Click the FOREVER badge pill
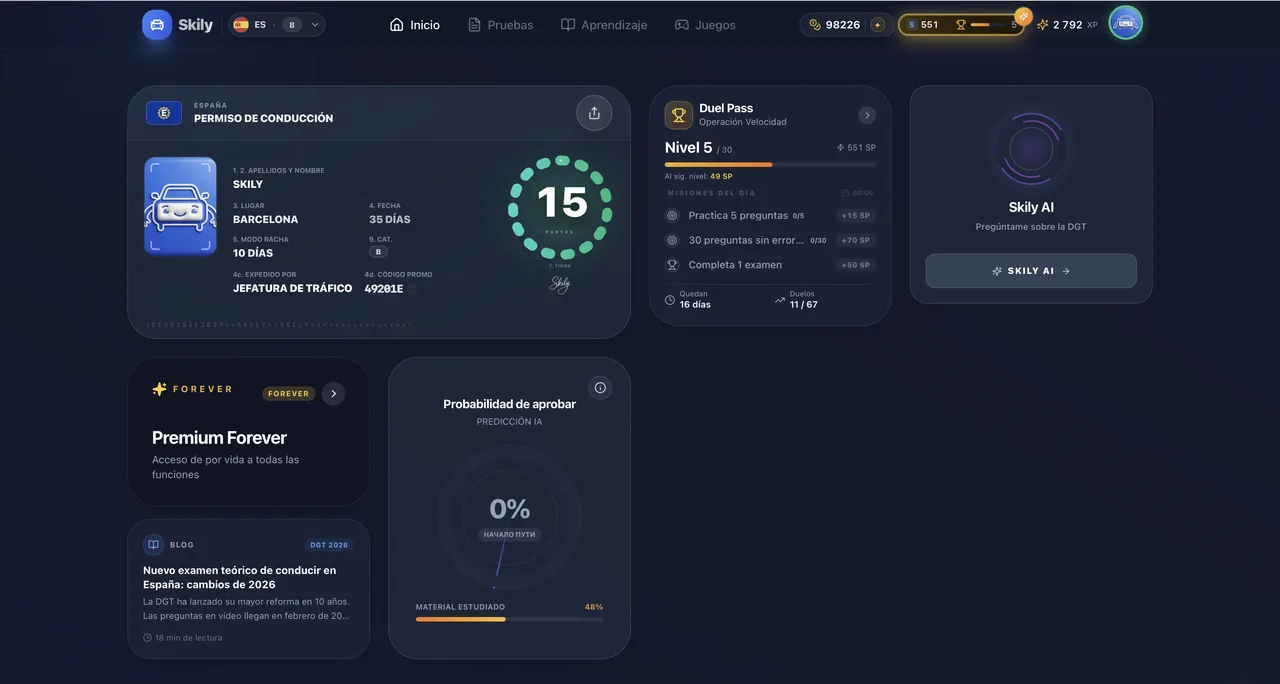This screenshot has height=684, width=1280. point(289,393)
